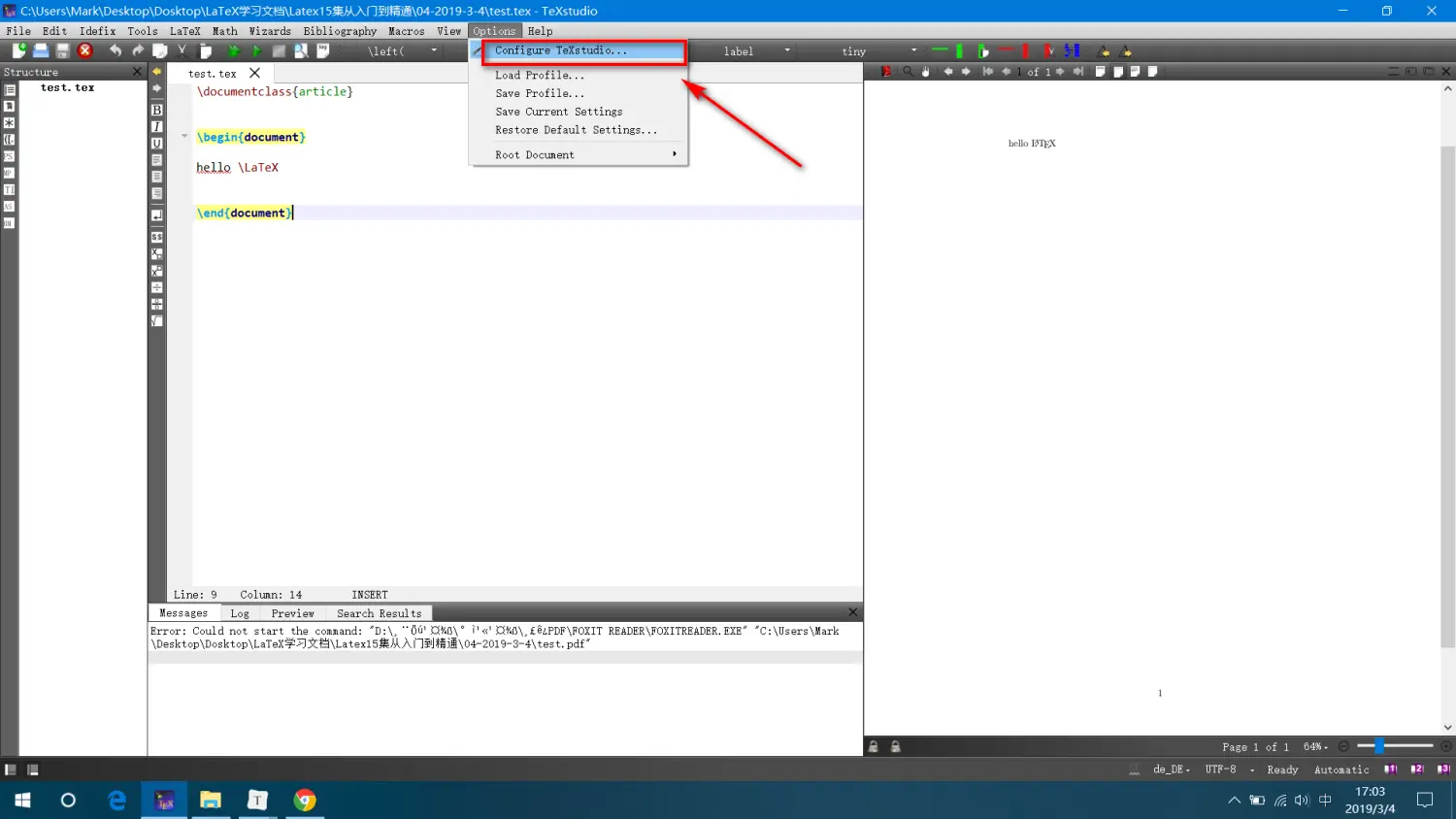Open Microsoft Edge from the taskbar

click(117, 800)
